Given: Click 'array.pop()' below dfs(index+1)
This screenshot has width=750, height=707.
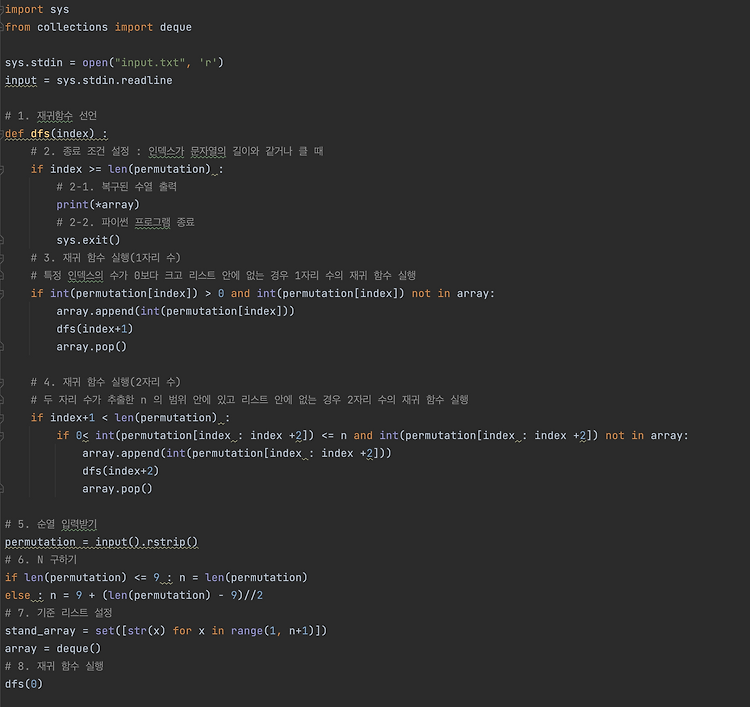Looking at the screenshot, I should (91, 347).
